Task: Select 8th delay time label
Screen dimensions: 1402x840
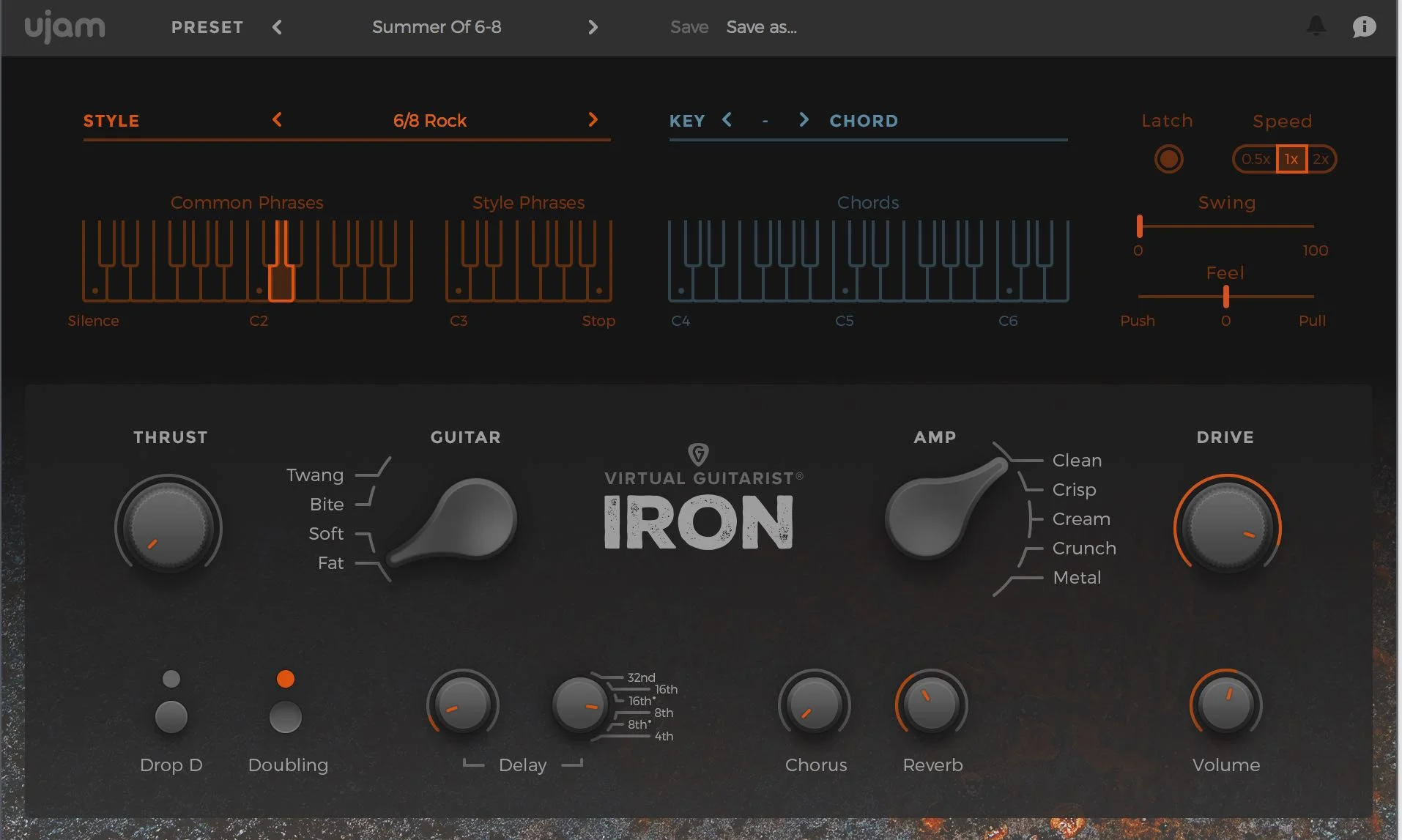Action: pyautogui.click(x=664, y=713)
